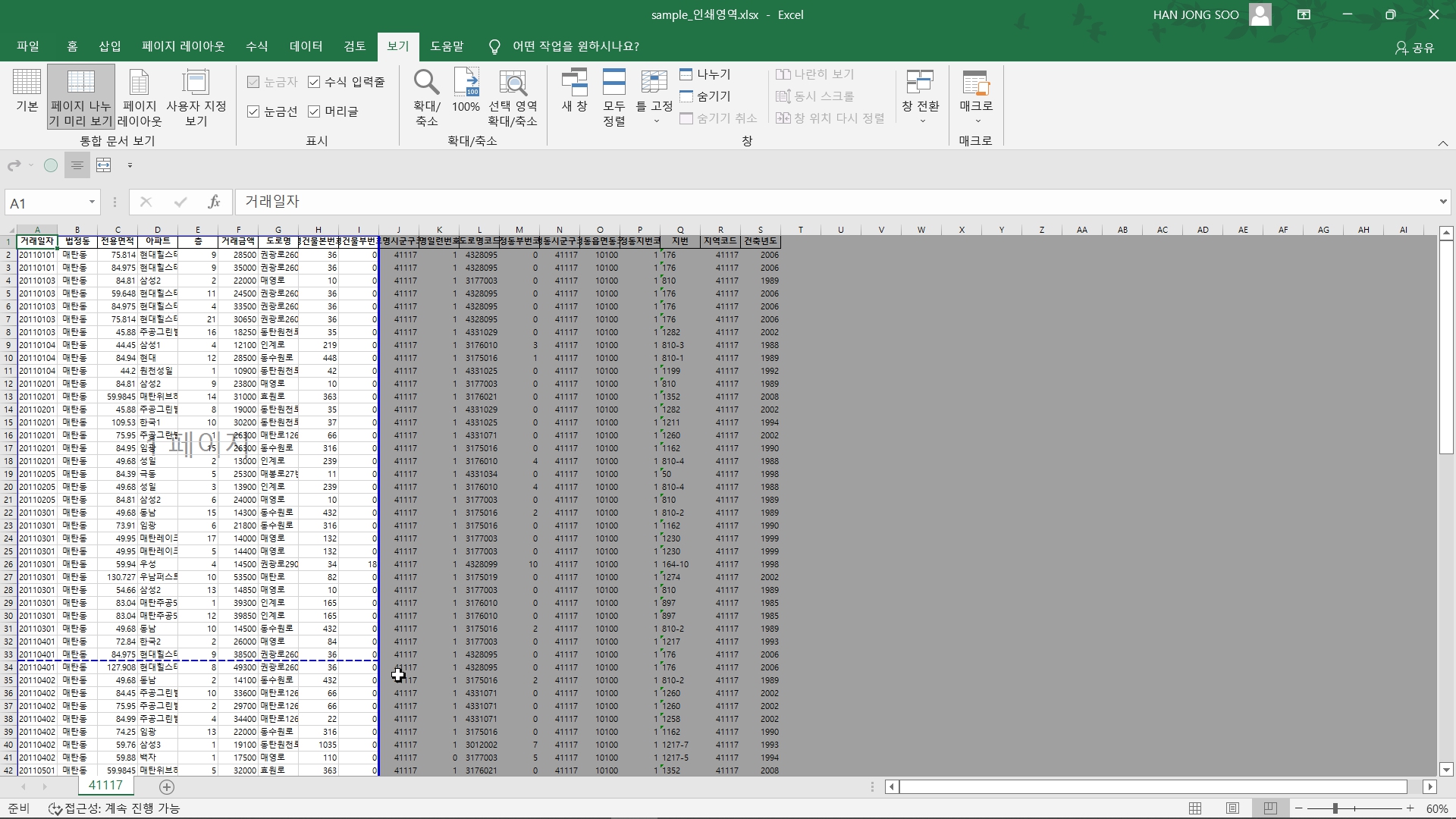1456x819 pixels.
Task: Uncheck the Gridlines (눈금선) checkbox
Action: pyautogui.click(x=253, y=111)
